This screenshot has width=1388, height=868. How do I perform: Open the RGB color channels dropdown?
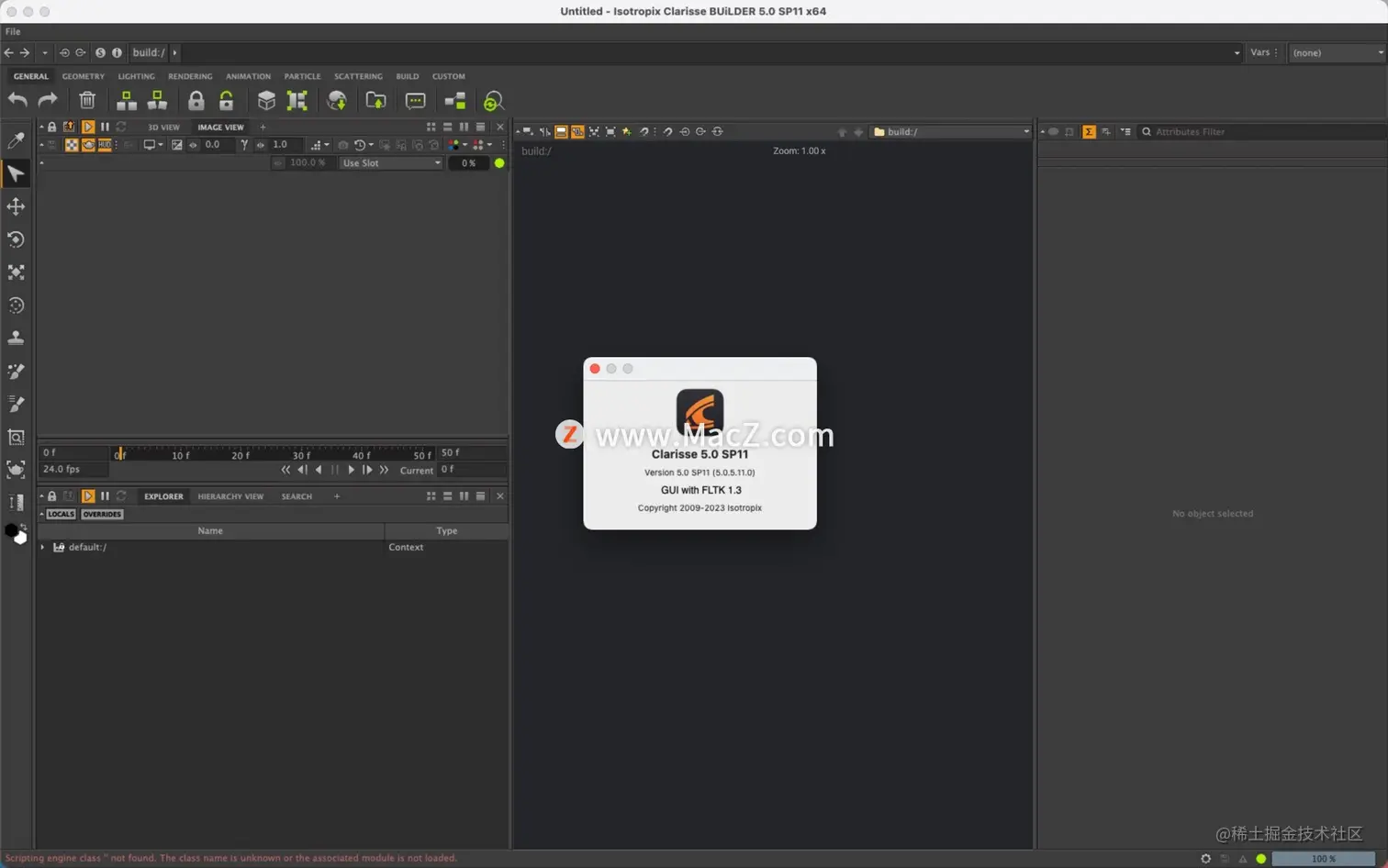[x=459, y=145]
